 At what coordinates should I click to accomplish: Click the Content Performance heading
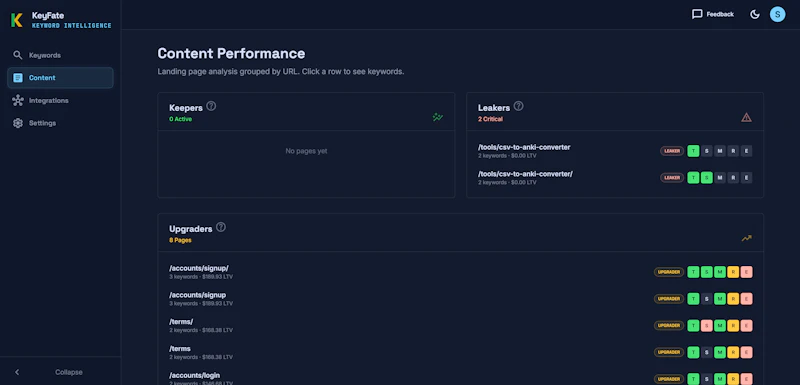pos(231,53)
